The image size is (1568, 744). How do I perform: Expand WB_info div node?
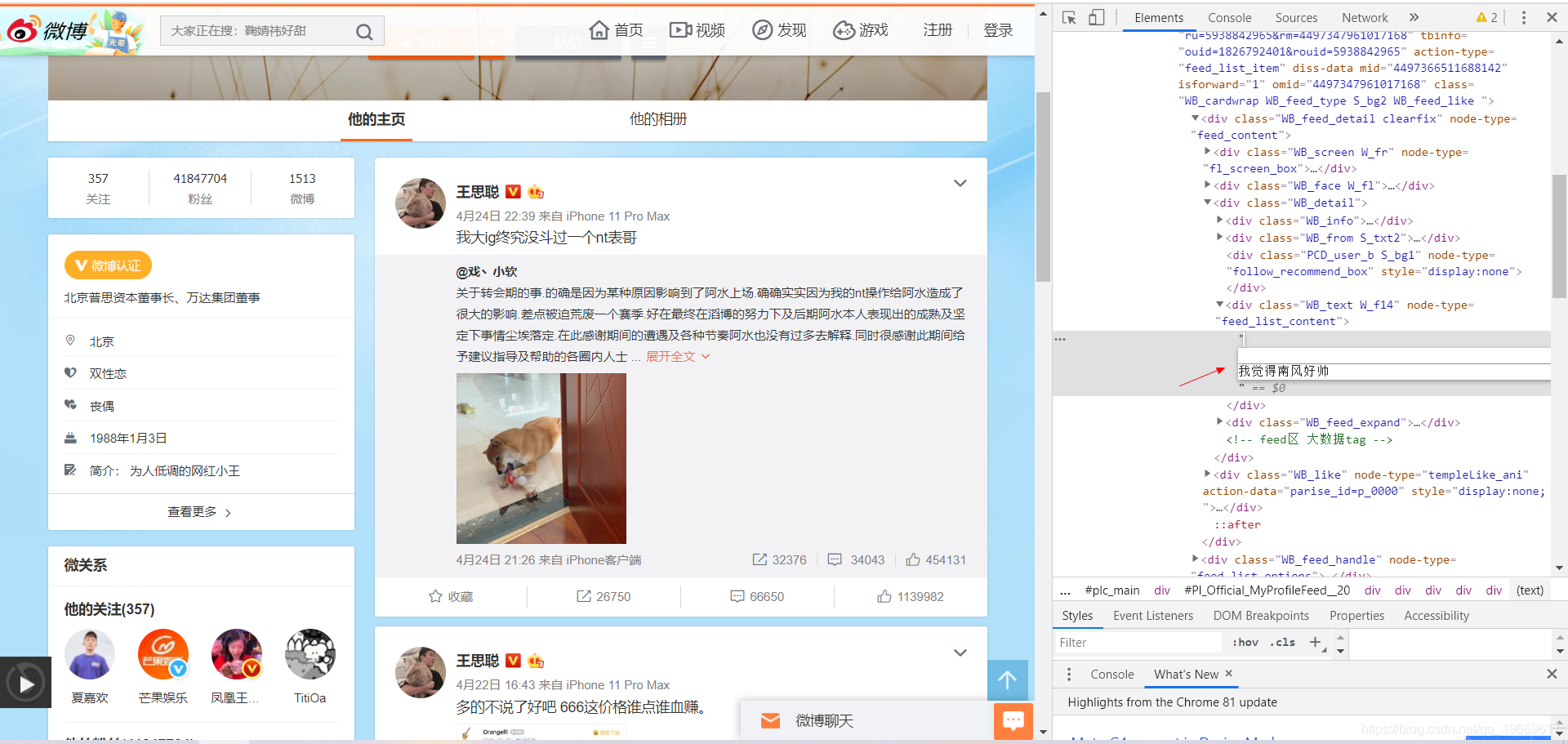coord(1220,221)
